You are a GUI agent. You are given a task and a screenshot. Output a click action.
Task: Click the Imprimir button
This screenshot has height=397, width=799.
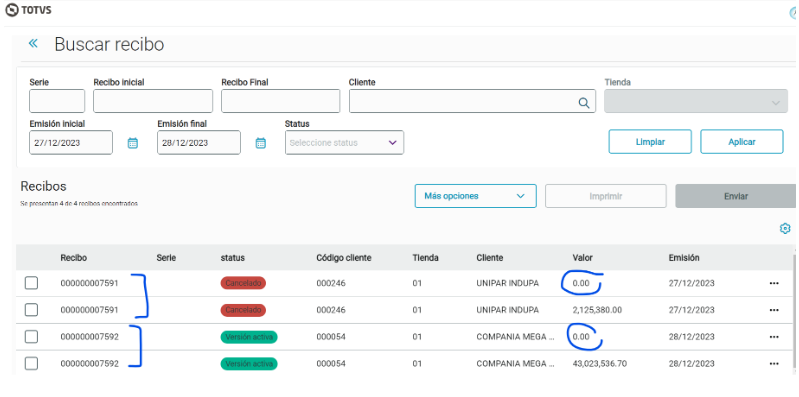click(x=606, y=196)
